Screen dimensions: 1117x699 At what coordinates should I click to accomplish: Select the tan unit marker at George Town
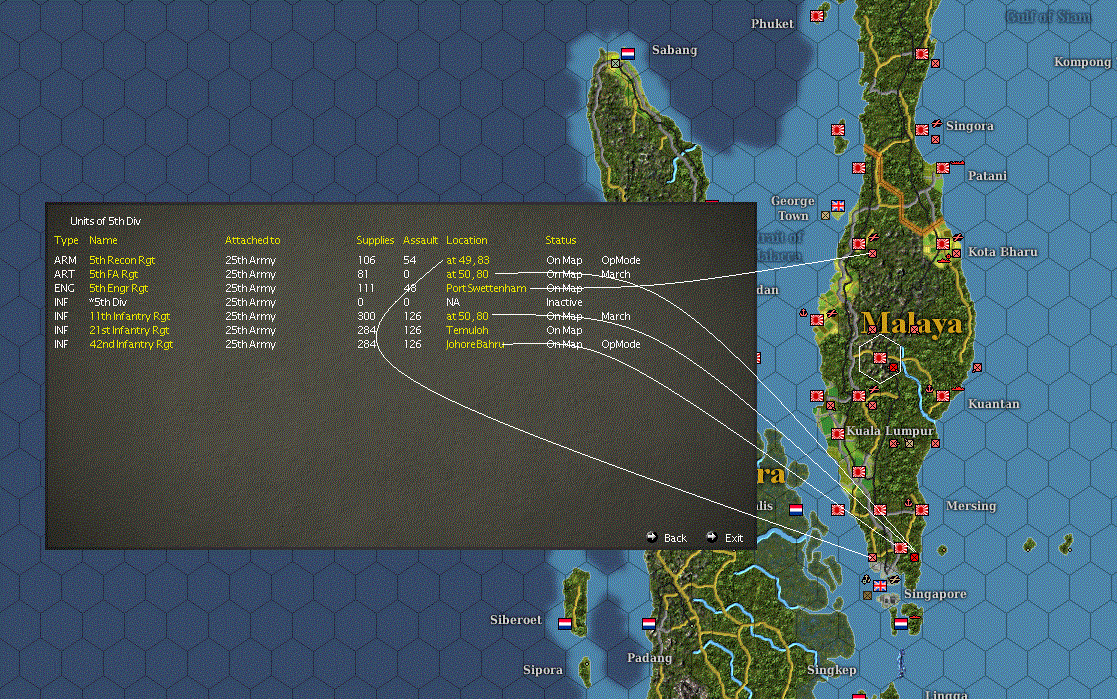[826, 215]
